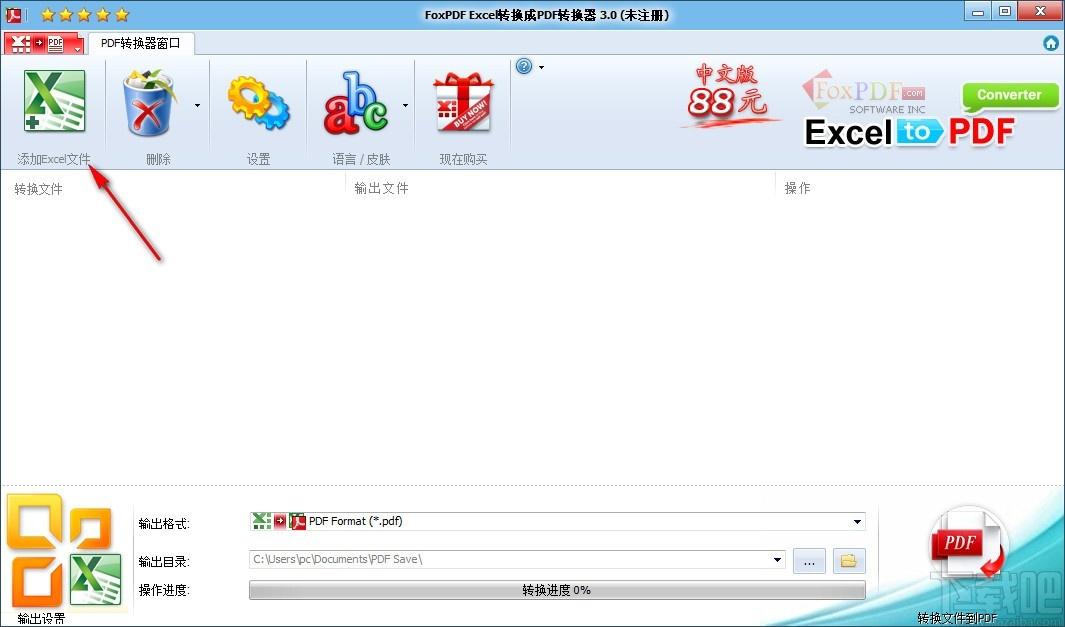
Task: Click the 操作 column header
Action: pos(797,188)
